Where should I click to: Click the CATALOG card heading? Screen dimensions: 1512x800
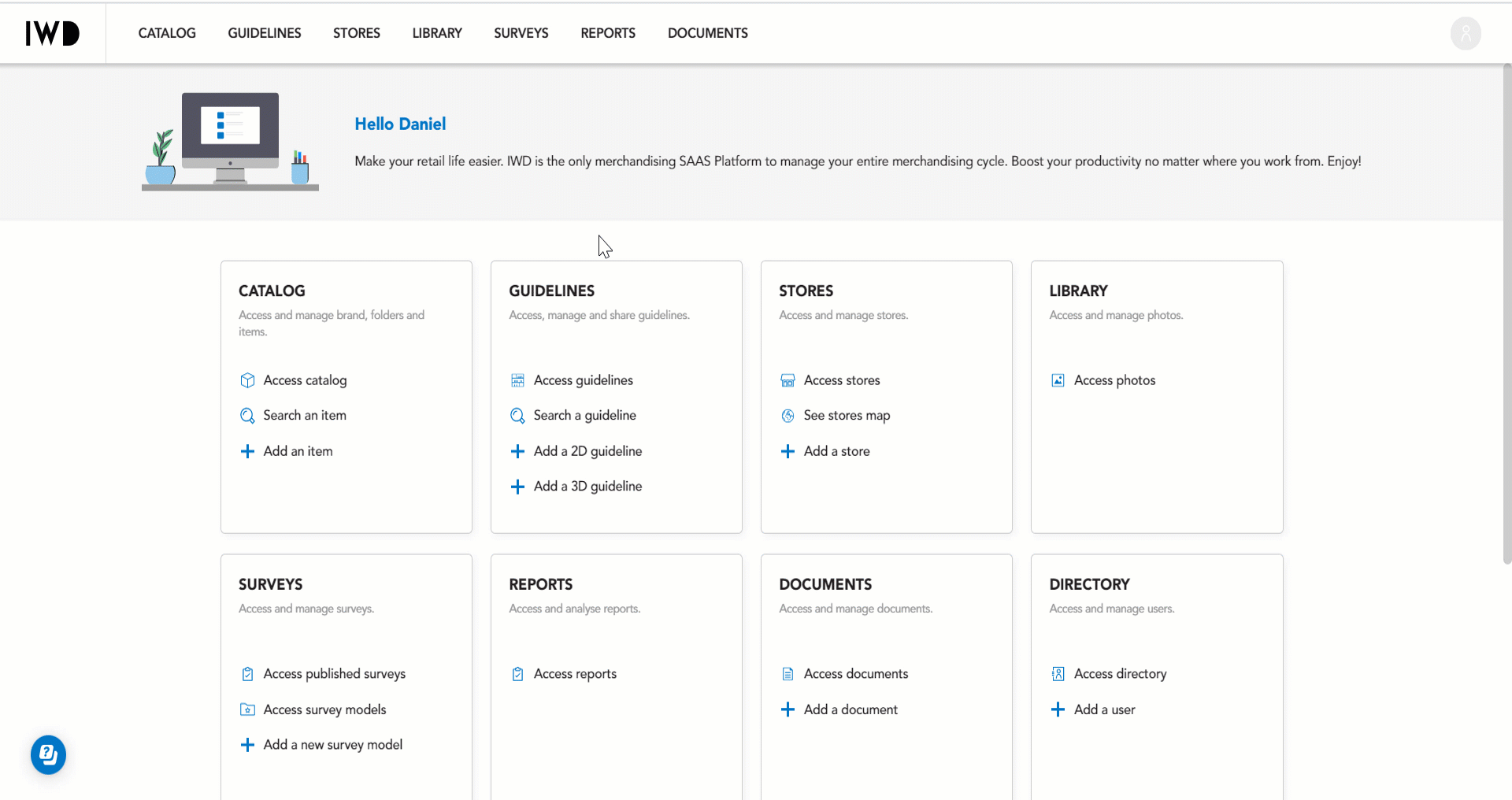pos(272,291)
